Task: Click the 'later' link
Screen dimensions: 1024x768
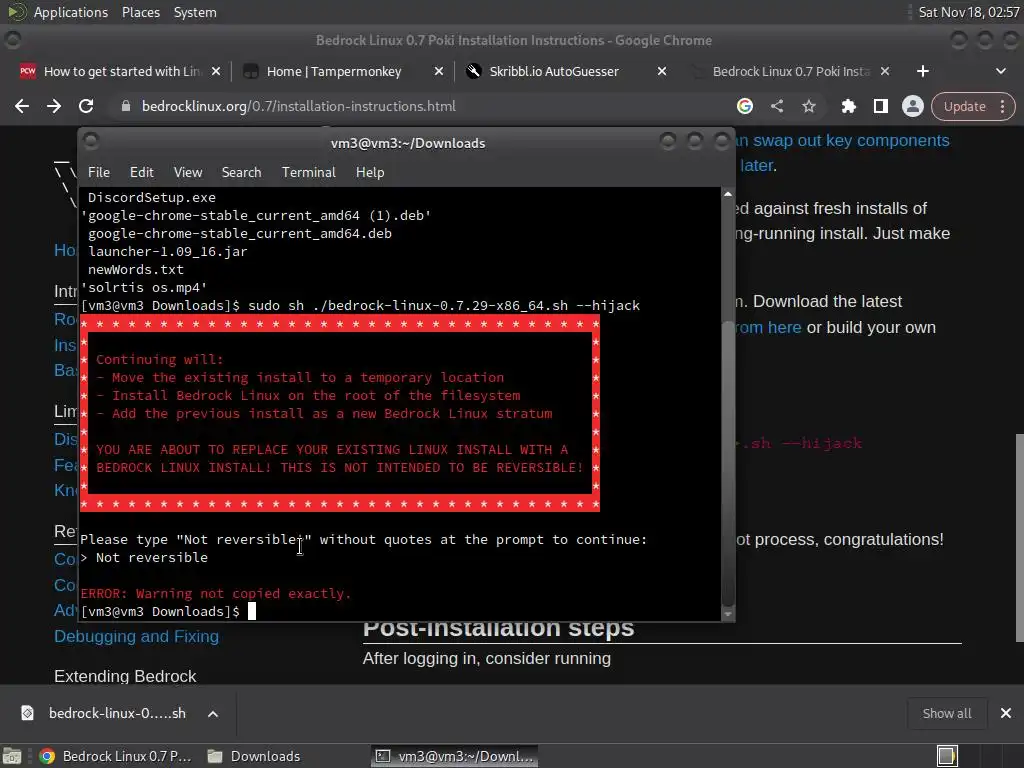Action: click(756, 165)
